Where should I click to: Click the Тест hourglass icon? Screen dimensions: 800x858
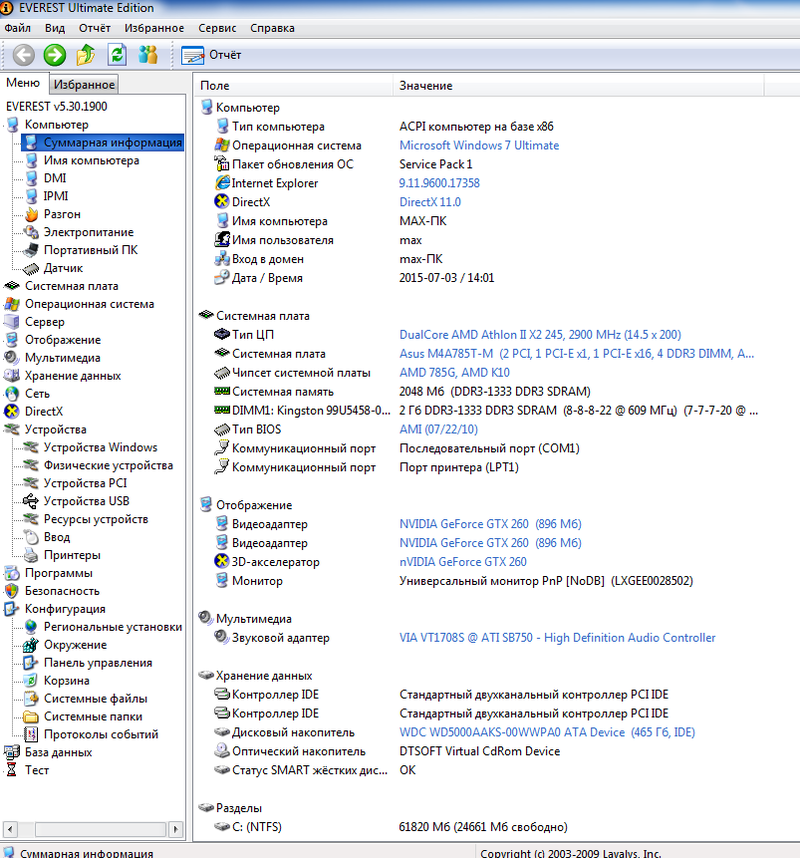(12, 770)
